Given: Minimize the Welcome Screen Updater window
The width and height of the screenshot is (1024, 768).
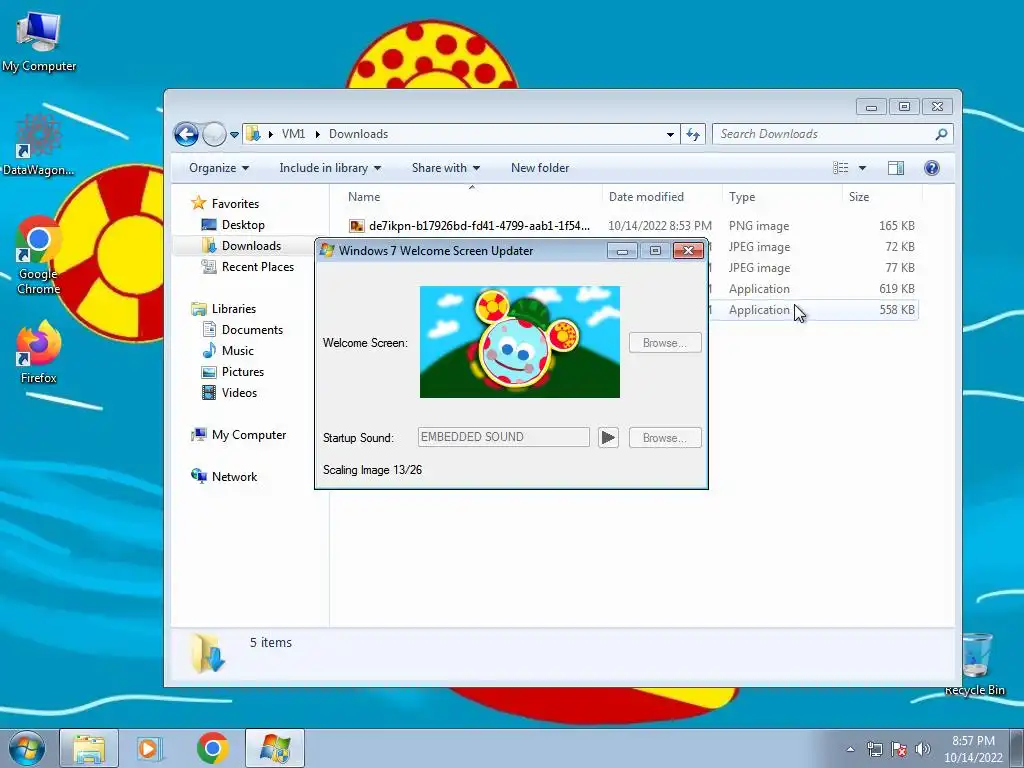Looking at the screenshot, I should [622, 250].
